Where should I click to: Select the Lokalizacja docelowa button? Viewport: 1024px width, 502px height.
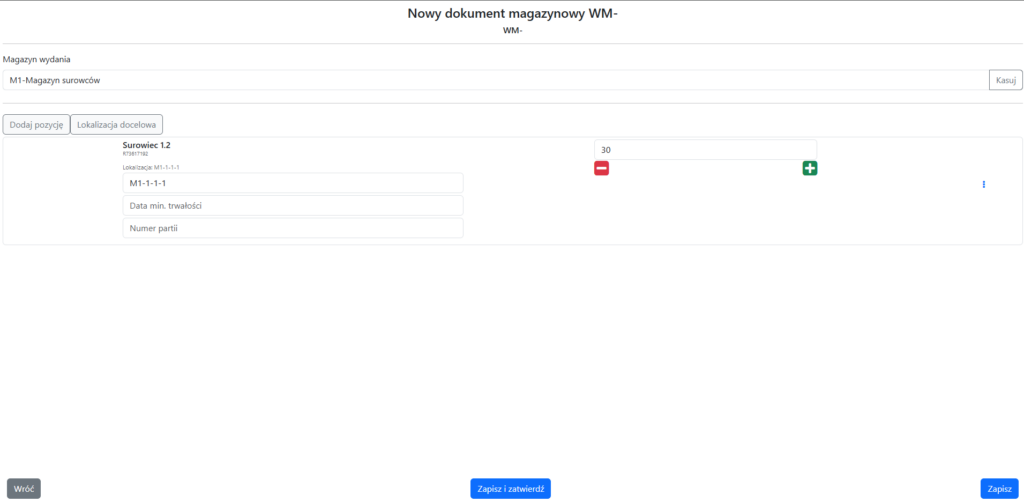pyautogui.click(x=116, y=124)
